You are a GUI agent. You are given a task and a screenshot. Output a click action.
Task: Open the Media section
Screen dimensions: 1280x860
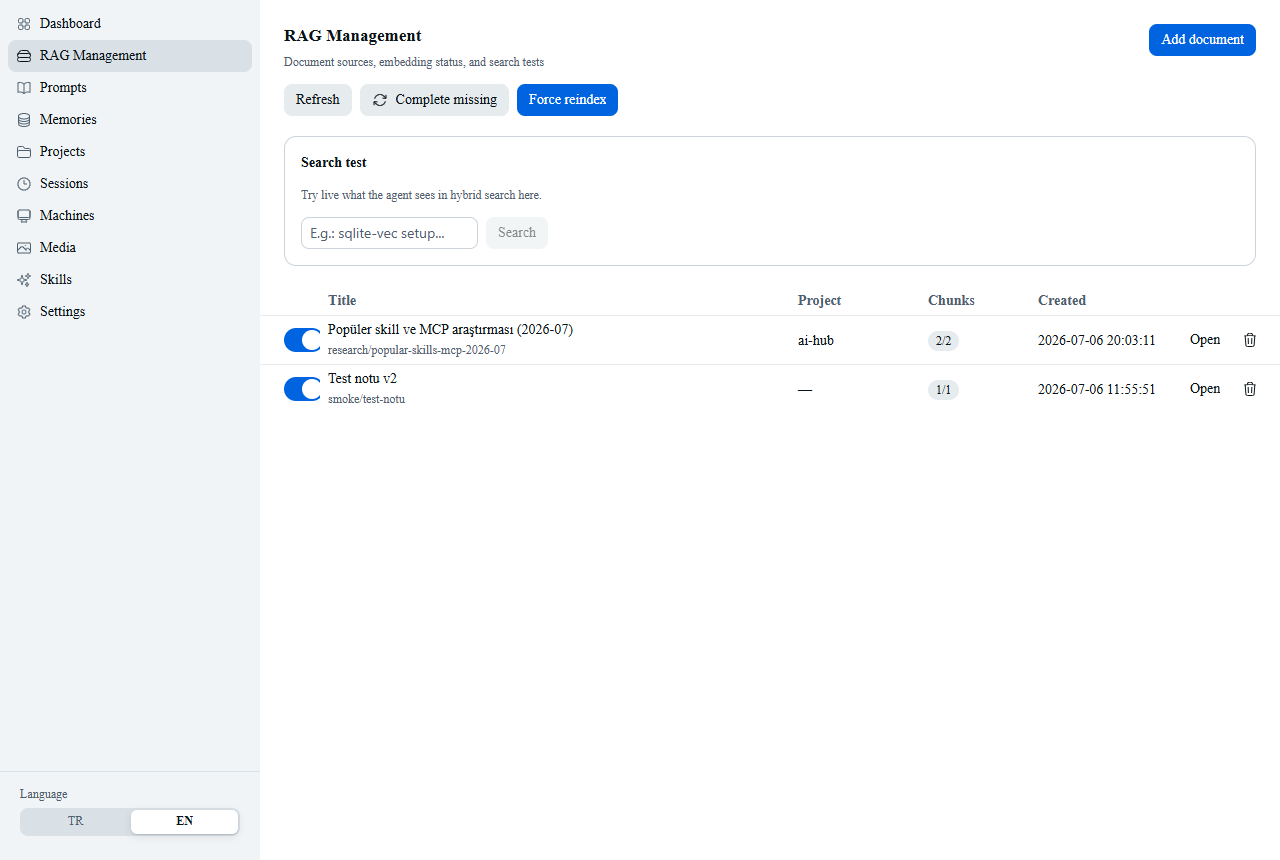[130, 248]
